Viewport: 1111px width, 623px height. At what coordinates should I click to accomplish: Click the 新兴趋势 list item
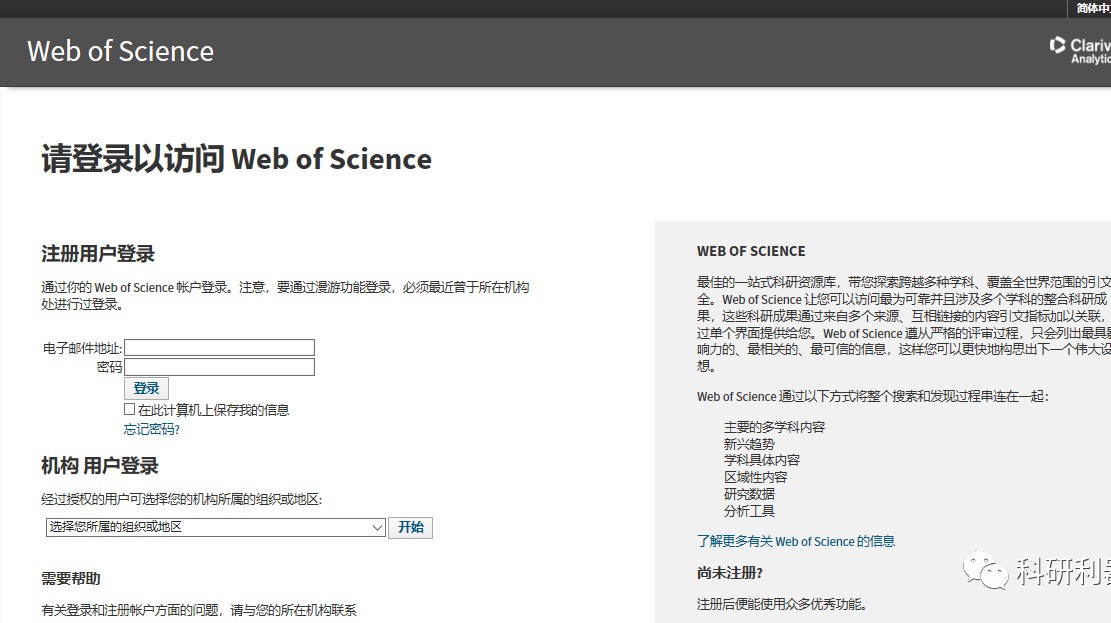point(749,444)
